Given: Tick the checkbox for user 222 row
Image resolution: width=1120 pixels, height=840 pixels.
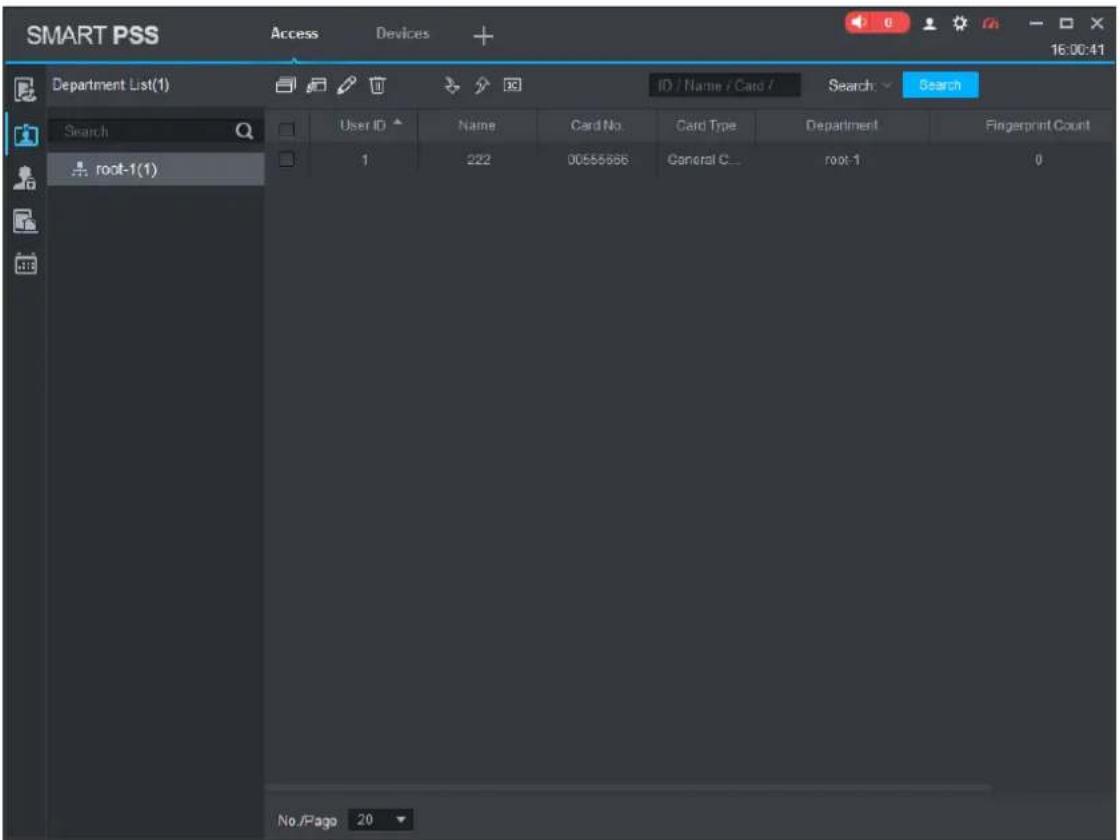Looking at the screenshot, I should [286, 159].
